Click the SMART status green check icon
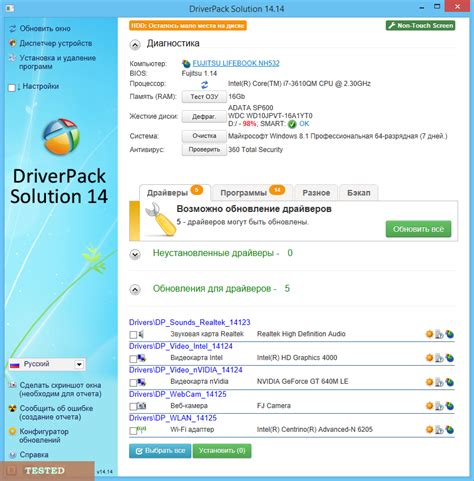This screenshot has height=481, width=474. point(292,124)
